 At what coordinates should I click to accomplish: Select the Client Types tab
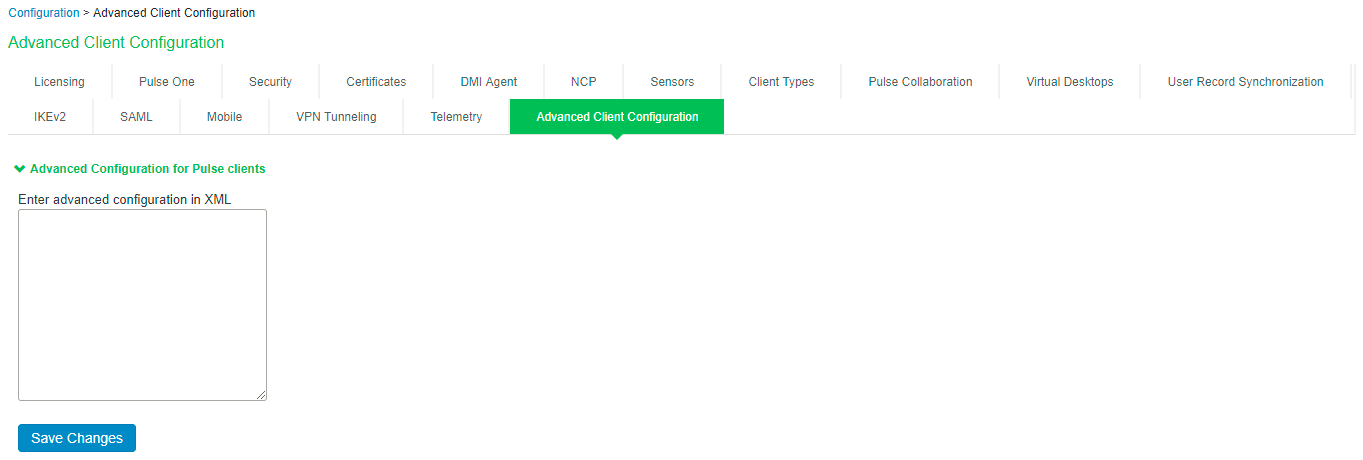[x=781, y=82]
